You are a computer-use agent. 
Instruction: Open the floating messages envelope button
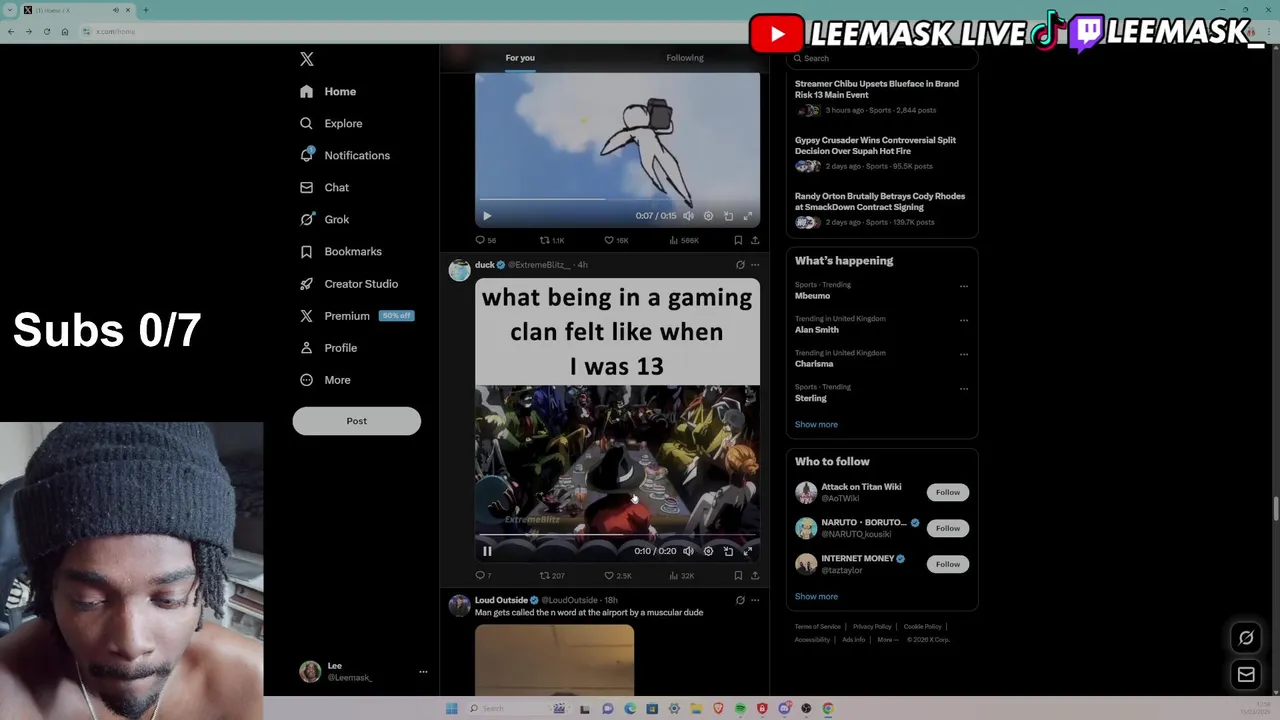1246,675
